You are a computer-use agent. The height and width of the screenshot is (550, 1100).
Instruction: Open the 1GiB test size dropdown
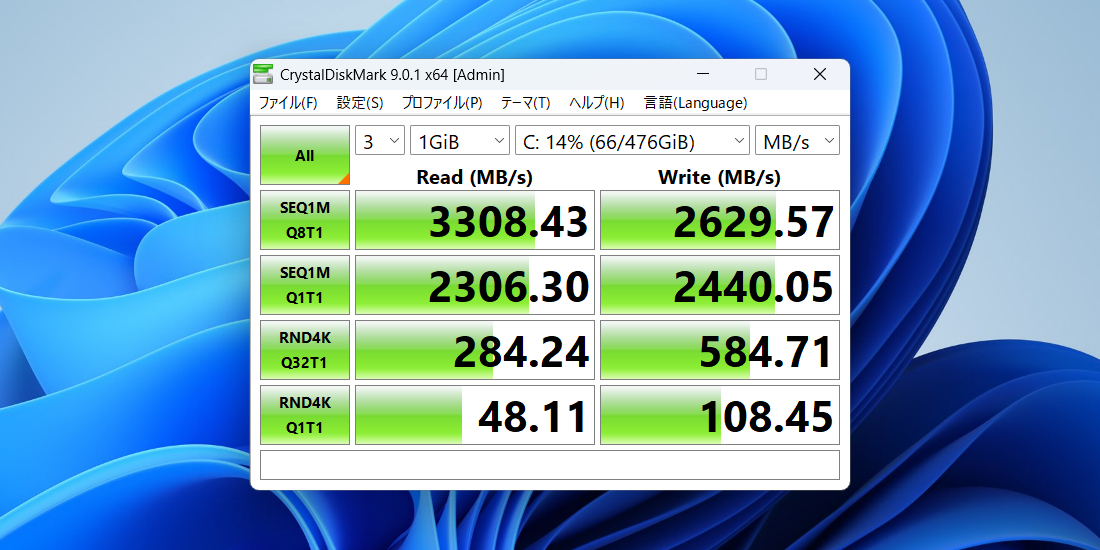click(459, 141)
